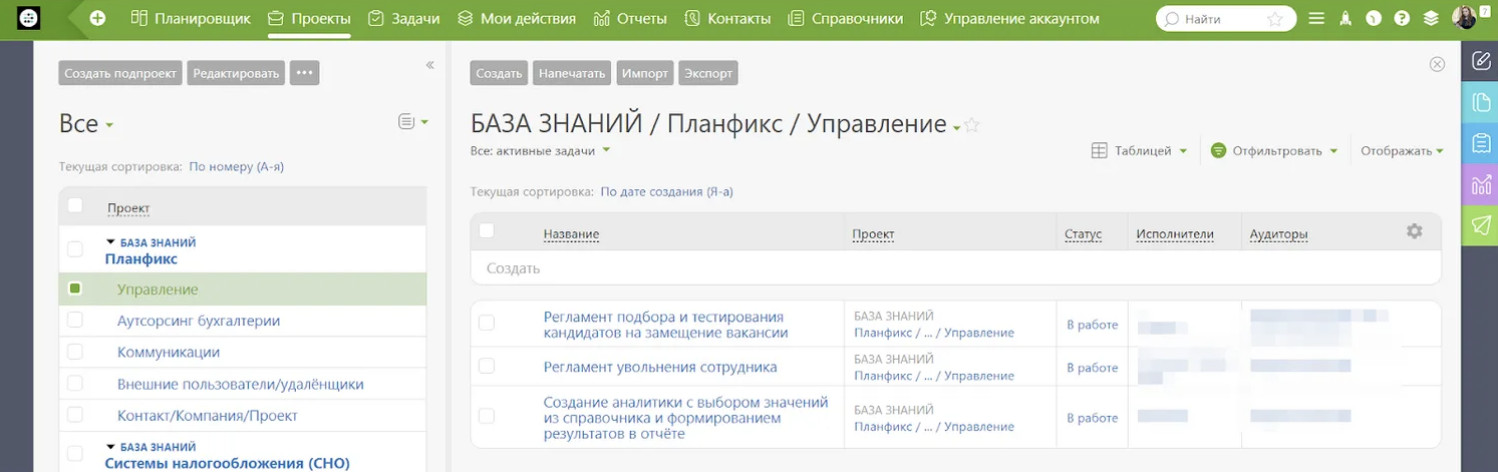1498x472 pixels.
Task: Check the Регламент увольнения сотрудника task checkbox
Action: click(486, 366)
